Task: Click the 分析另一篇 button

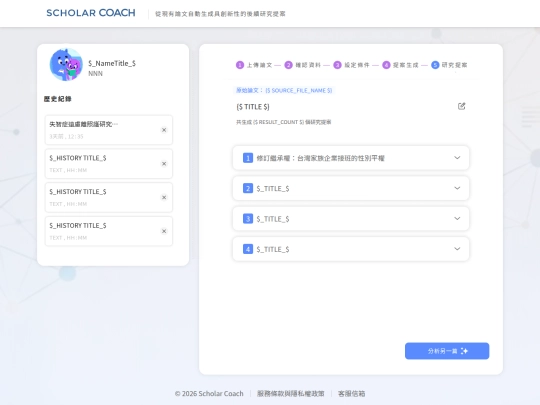Action: tap(447, 351)
